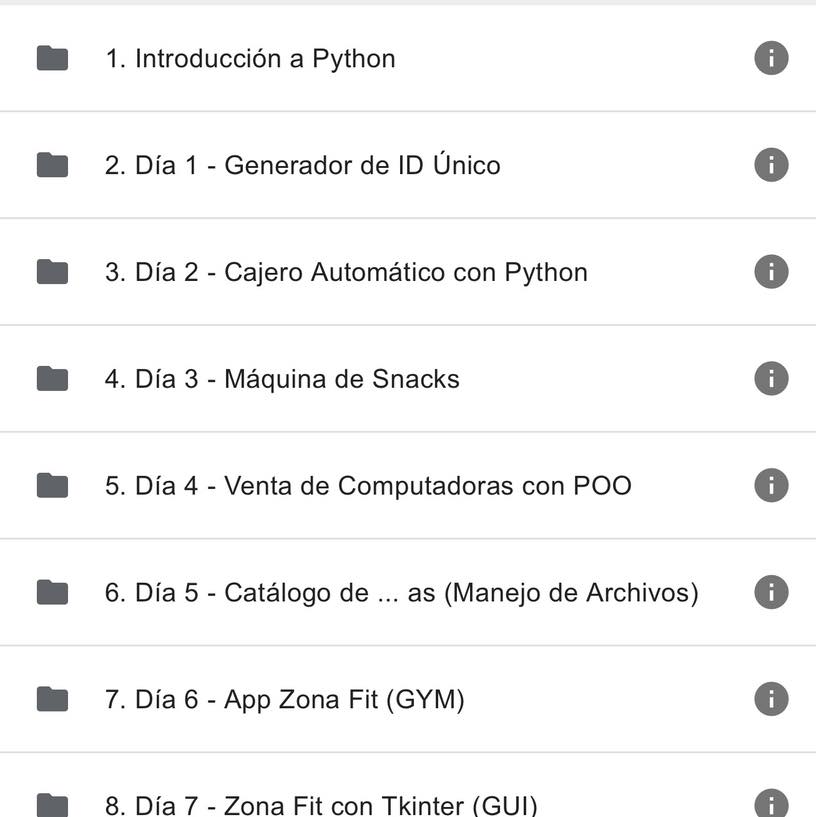This screenshot has height=817, width=816.
Task: Show details for Venta de Computadoras con POO
Action: [771, 485]
